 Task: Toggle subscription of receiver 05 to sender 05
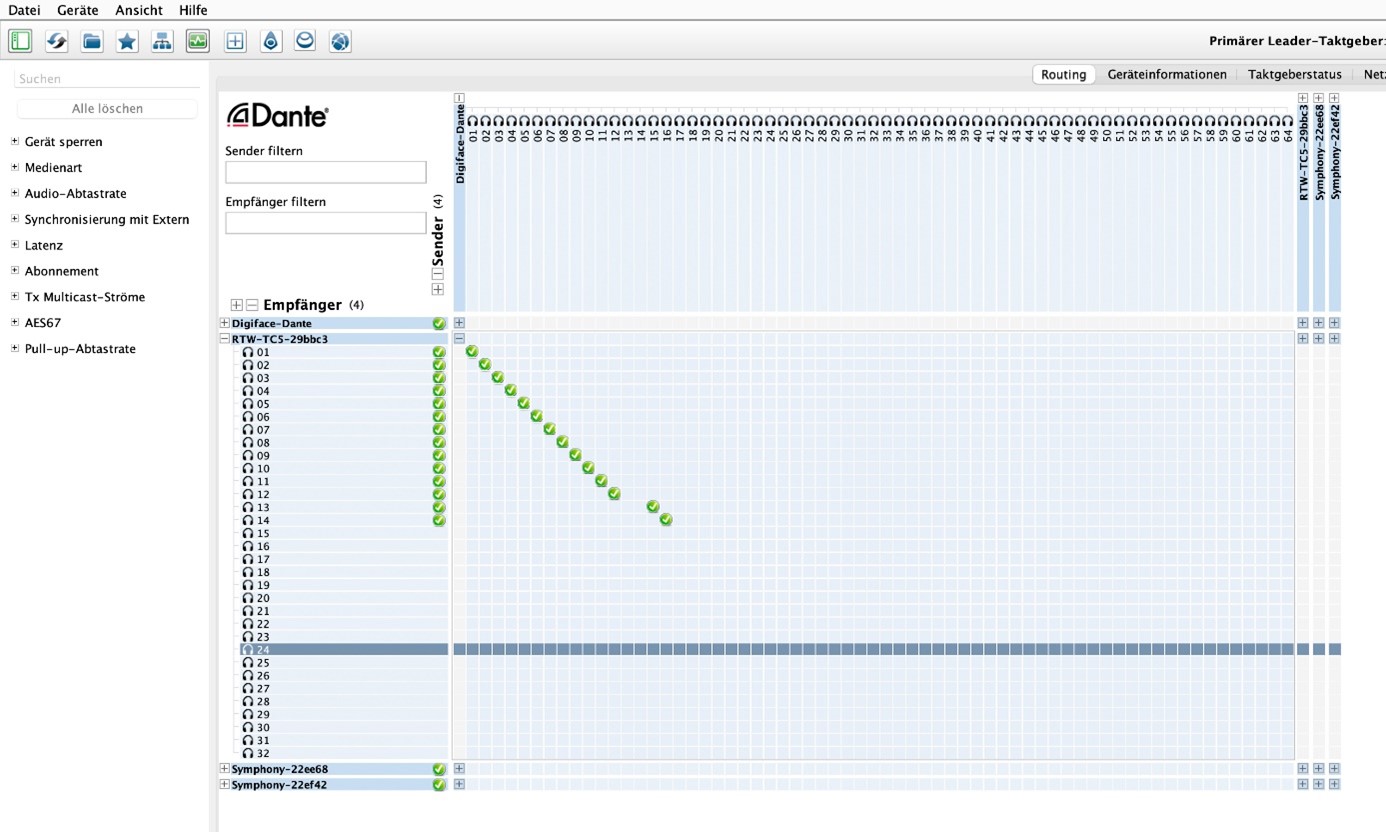pyautogui.click(x=524, y=404)
